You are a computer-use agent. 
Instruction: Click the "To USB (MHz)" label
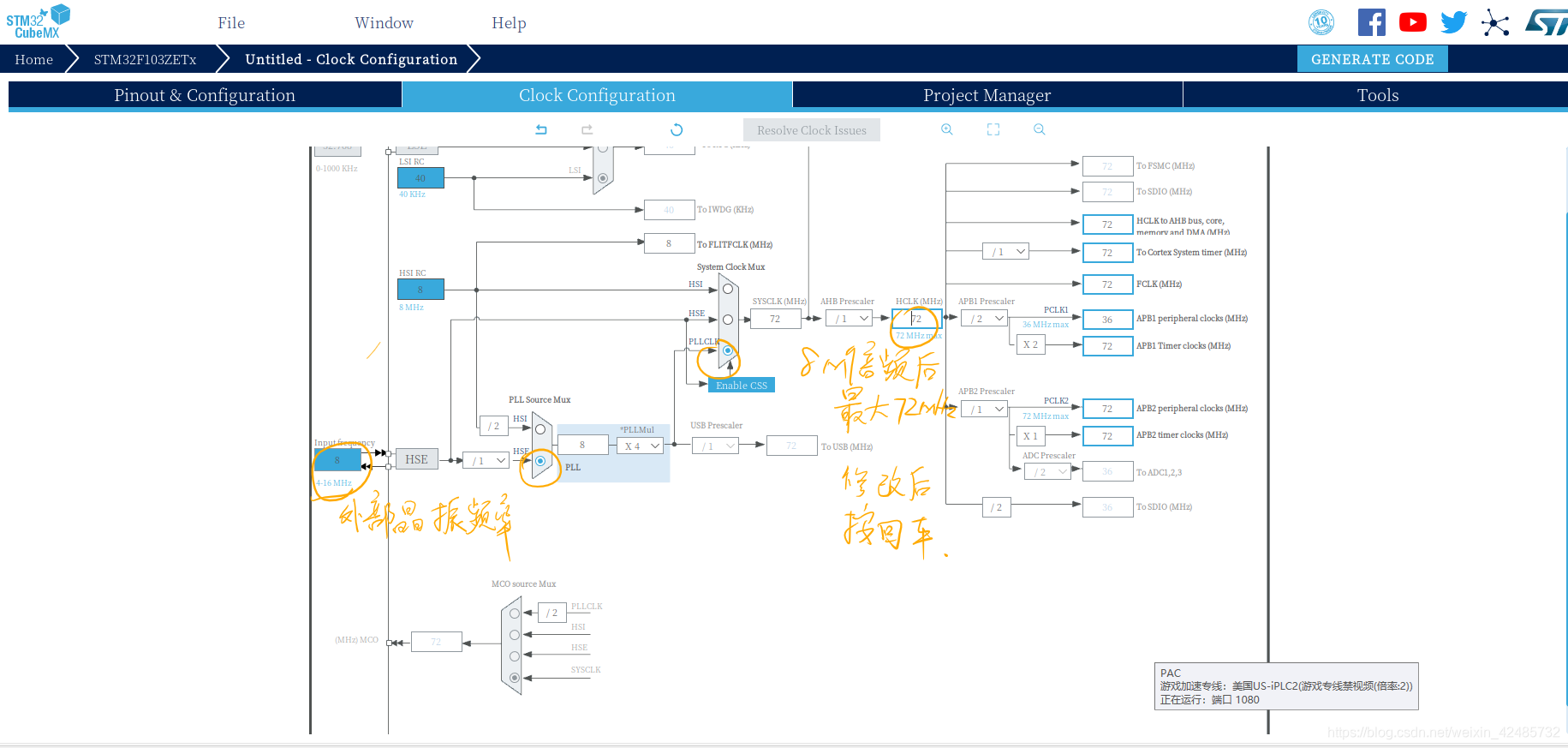click(x=847, y=446)
